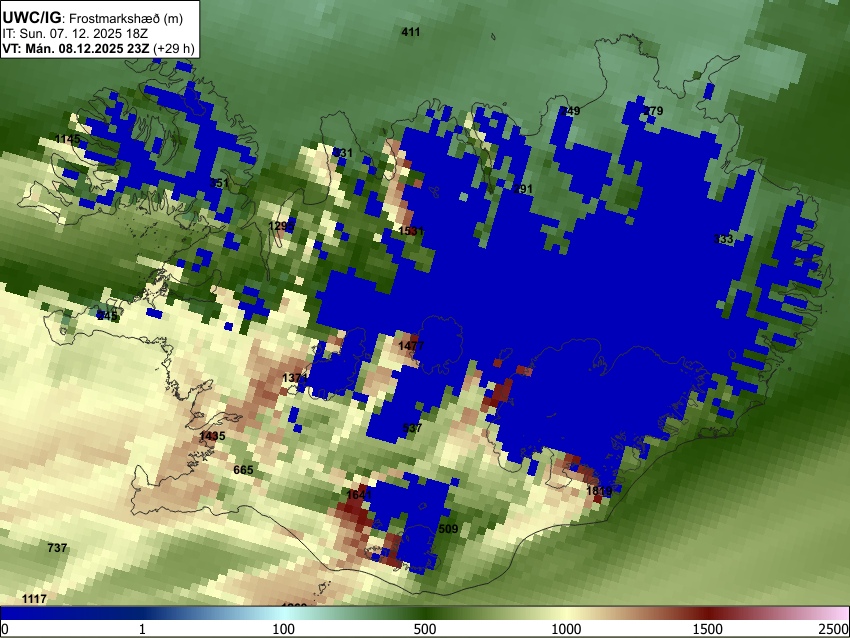Click the 1531 map value
The height and width of the screenshot is (638, 850).
click(411, 231)
